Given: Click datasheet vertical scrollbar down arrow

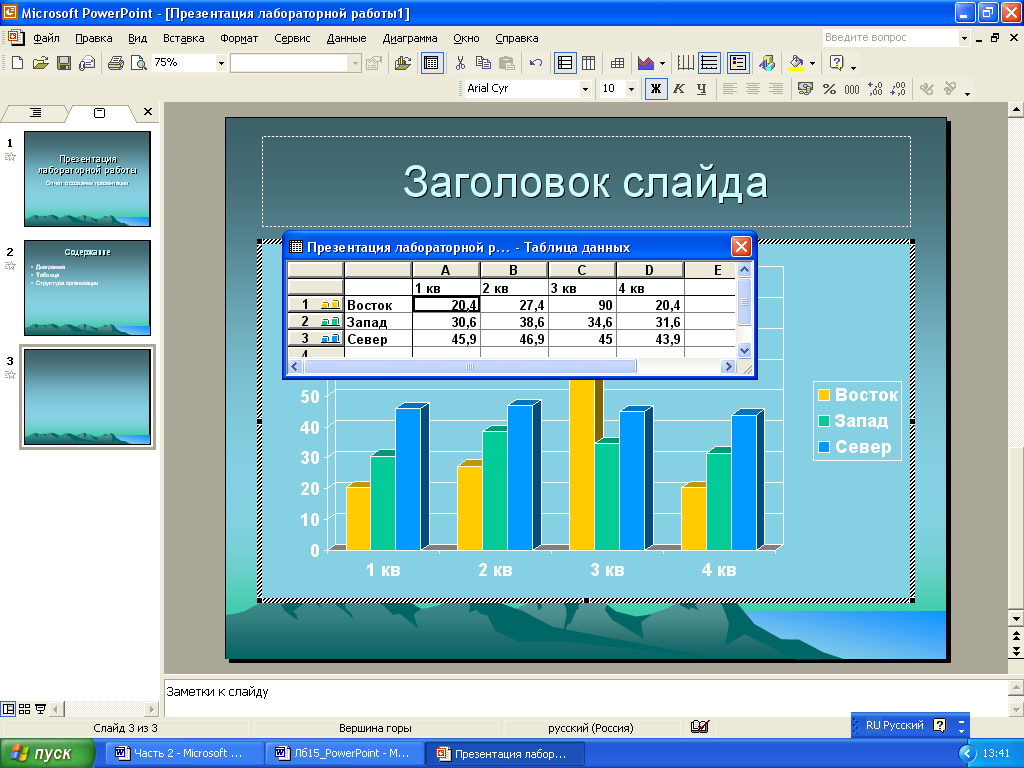Looking at the screenshot, I should (744, 351).
